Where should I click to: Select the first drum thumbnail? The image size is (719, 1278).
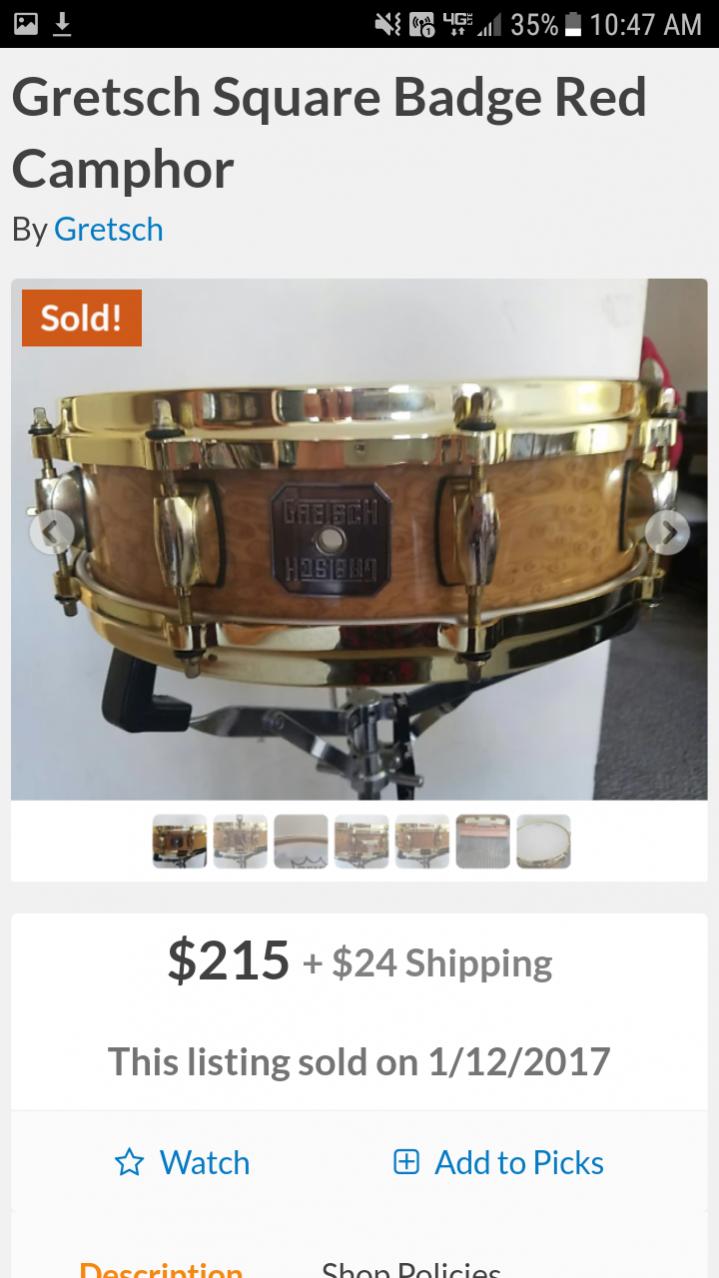pyautogui.click(x=179, y=841)
